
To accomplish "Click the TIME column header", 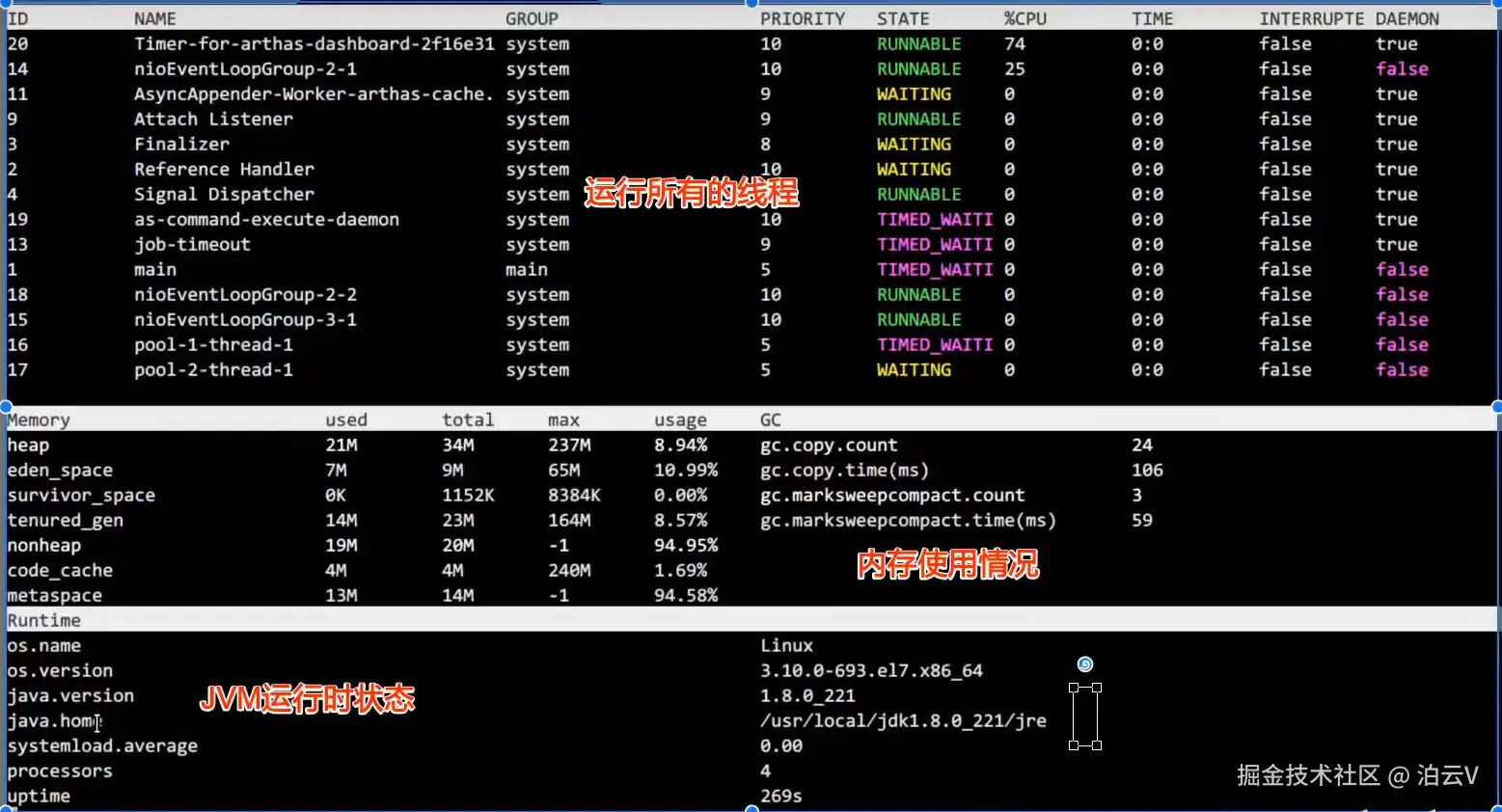I will point(1153,18).
